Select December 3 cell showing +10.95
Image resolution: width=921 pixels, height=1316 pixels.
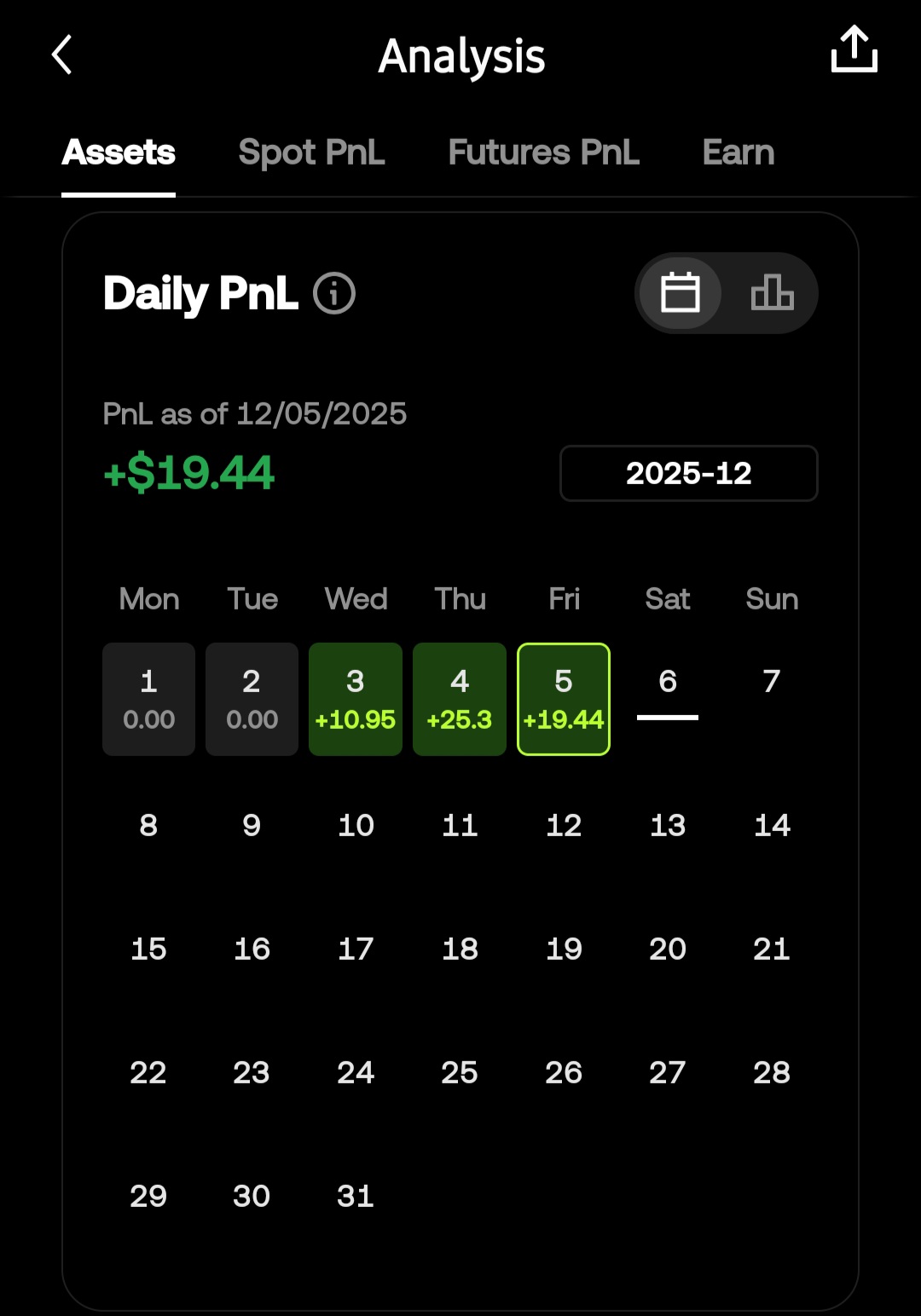[356, 699]
